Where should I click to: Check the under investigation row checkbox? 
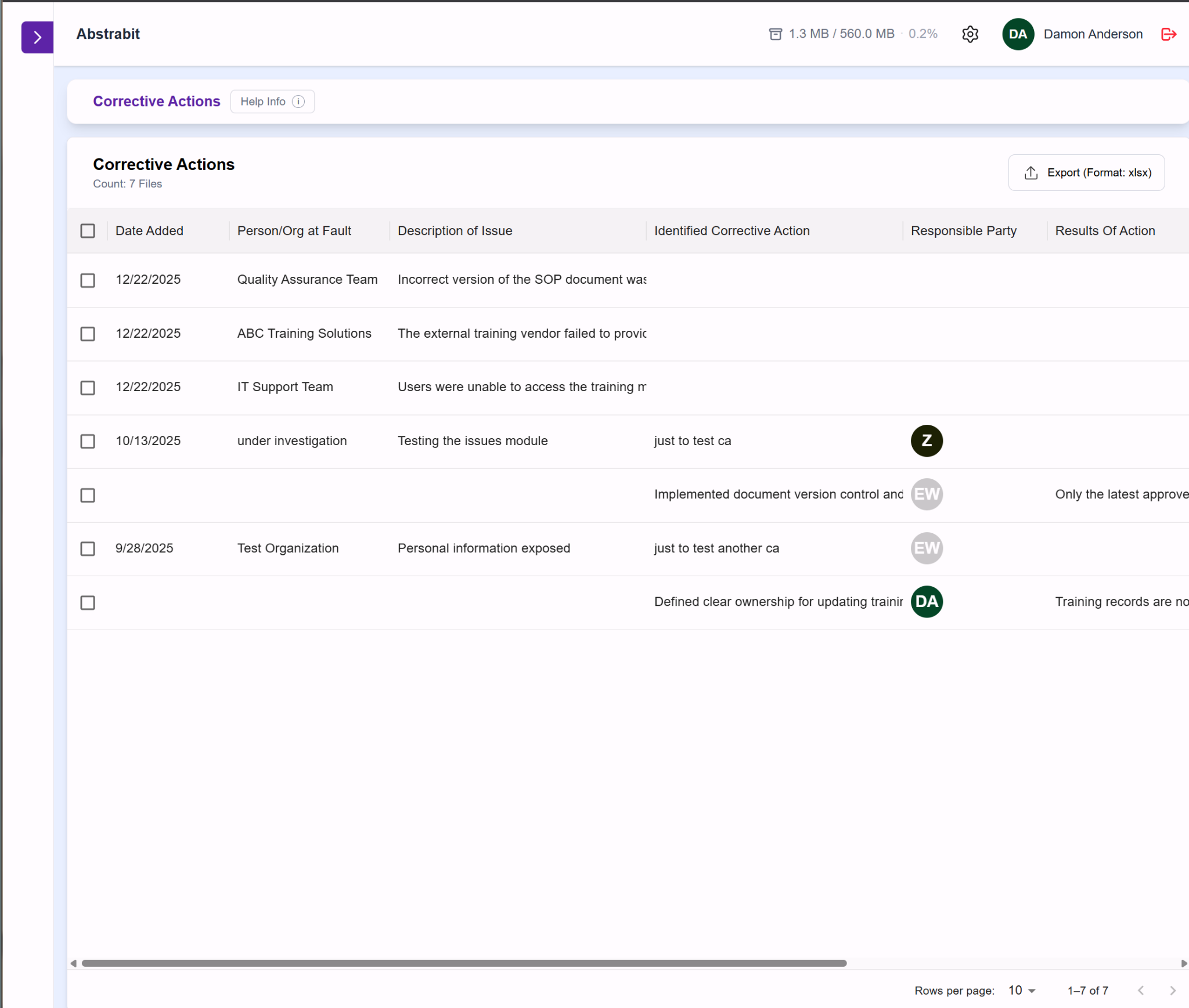88,442
